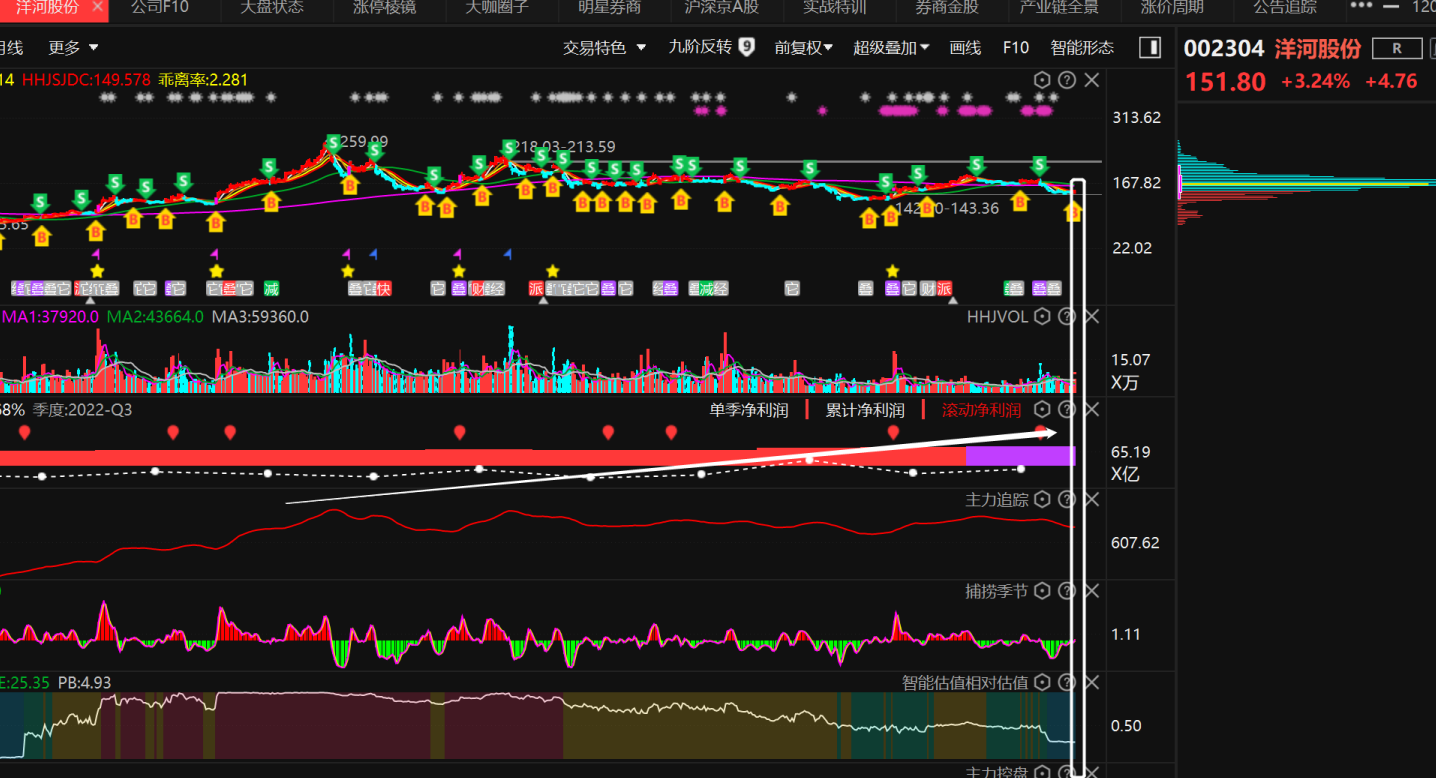Open settings icon of the HHJVOL panel
The image size is (1436, 778).
click(1042, 317)
